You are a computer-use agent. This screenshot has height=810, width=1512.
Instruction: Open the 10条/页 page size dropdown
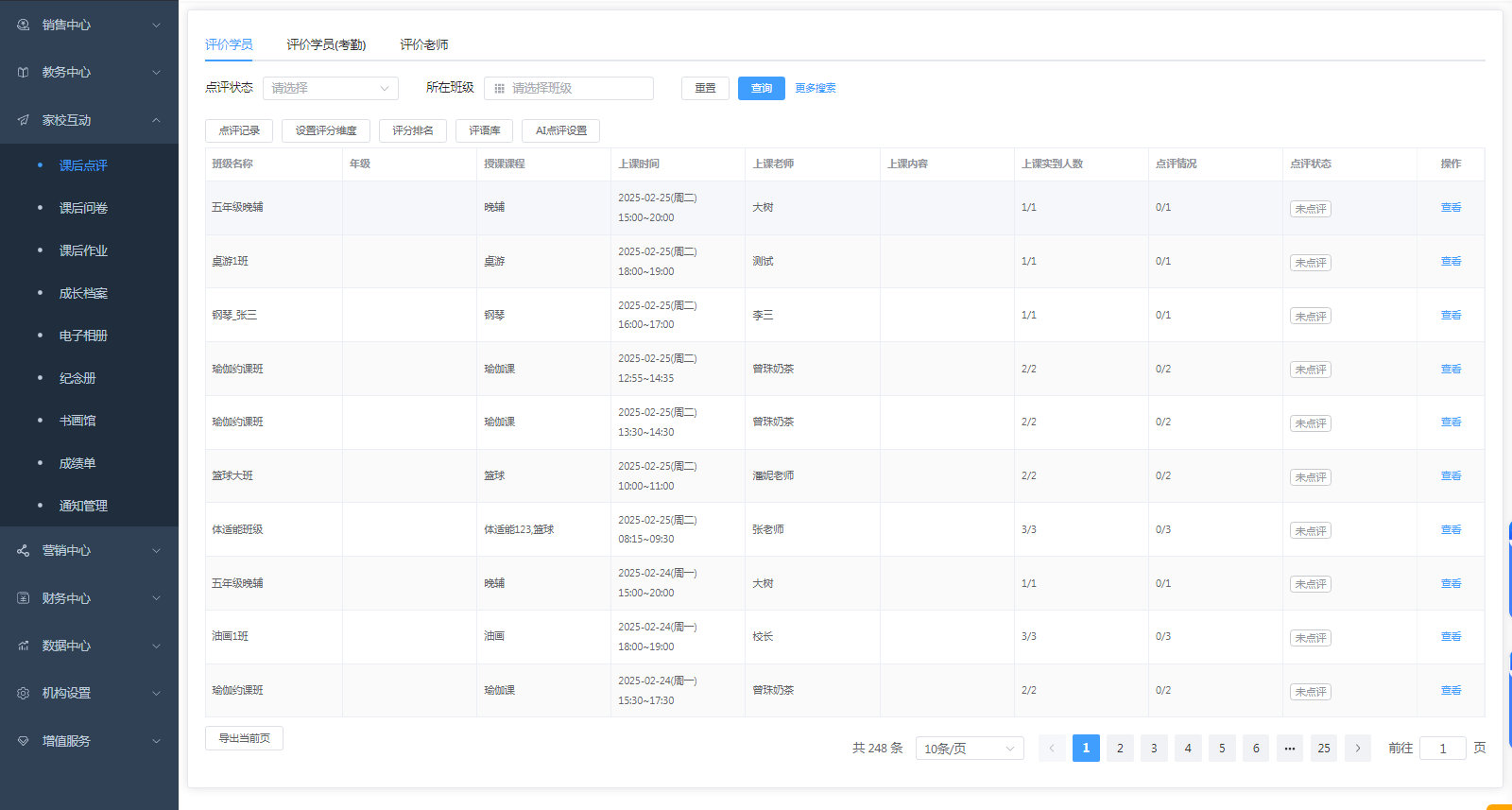[970, 749]
